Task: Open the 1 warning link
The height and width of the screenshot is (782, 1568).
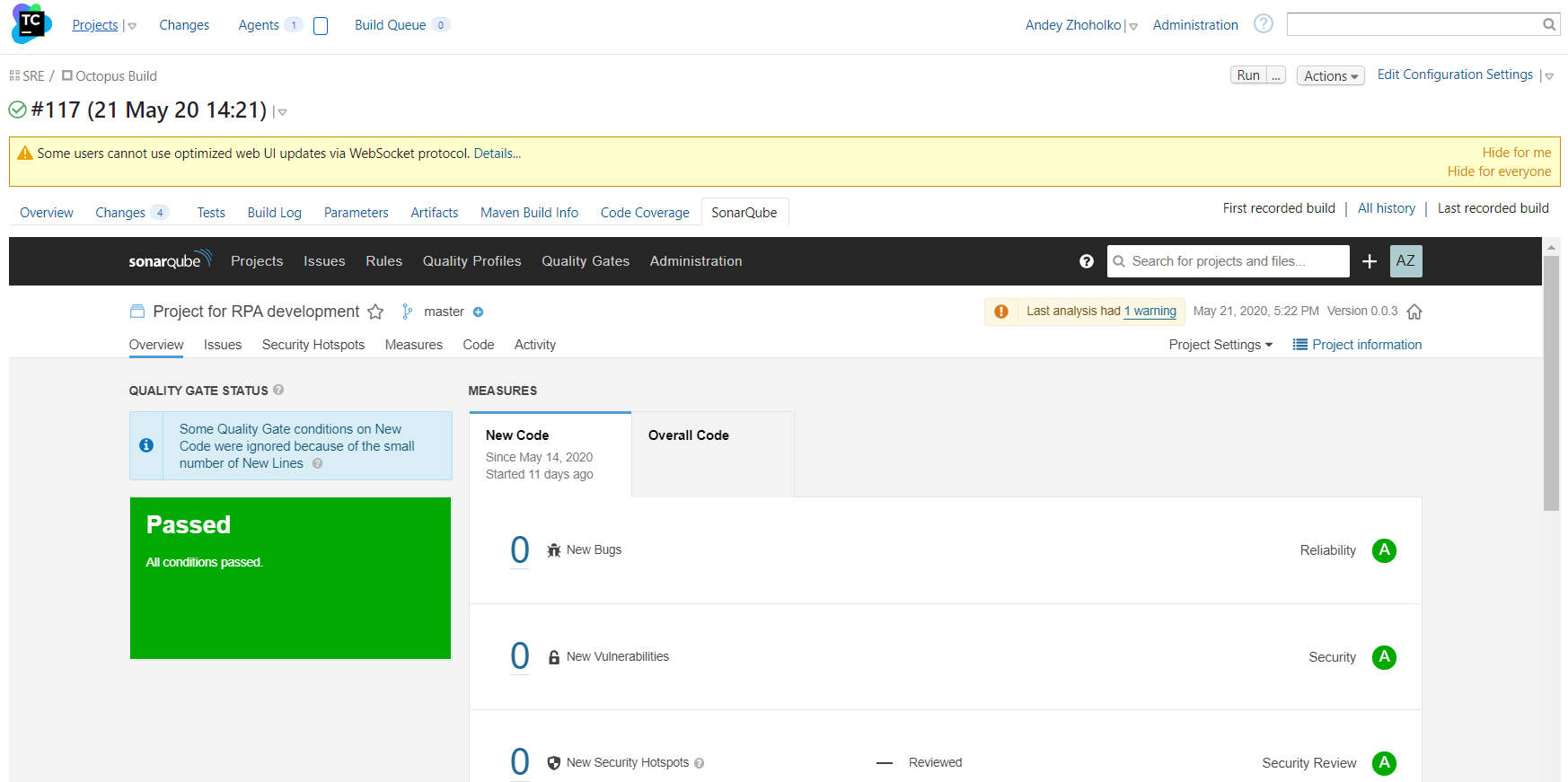Action: pos(1150,312)
